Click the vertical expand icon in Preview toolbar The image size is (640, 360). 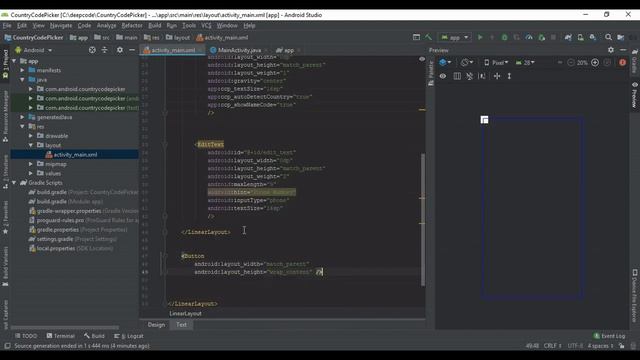509,76
